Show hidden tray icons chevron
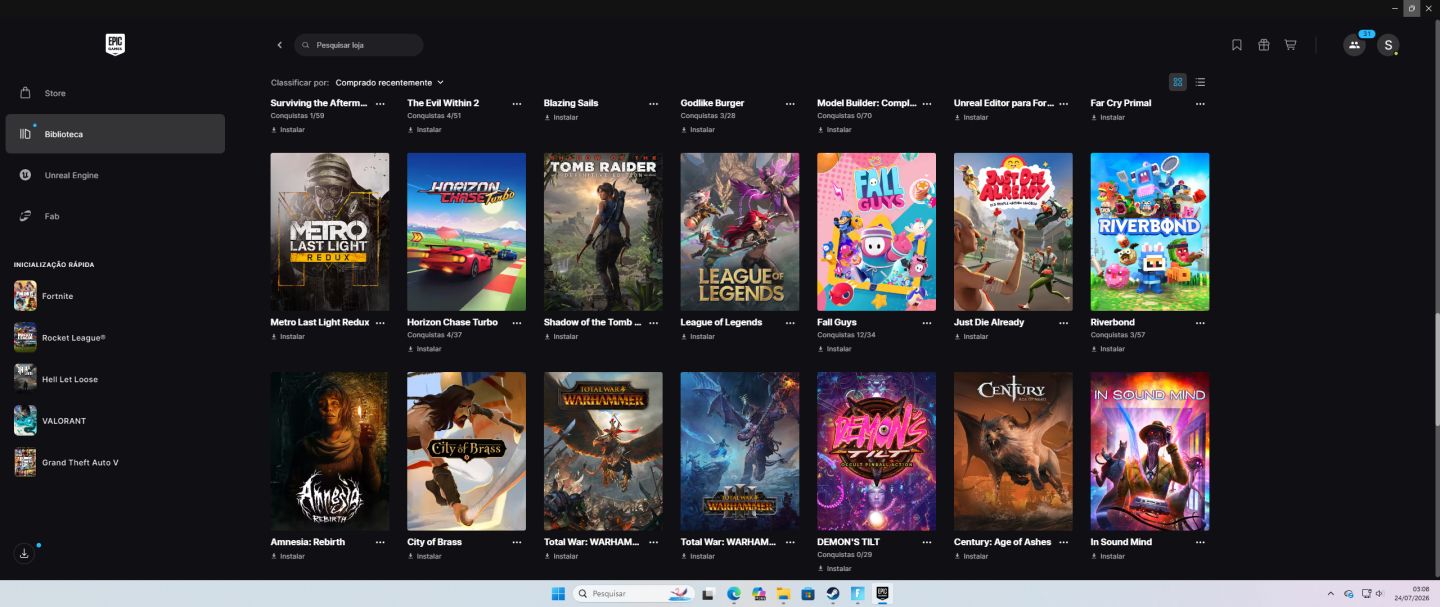Viewport: 1440px width, 607px height. click(1330, 594)
